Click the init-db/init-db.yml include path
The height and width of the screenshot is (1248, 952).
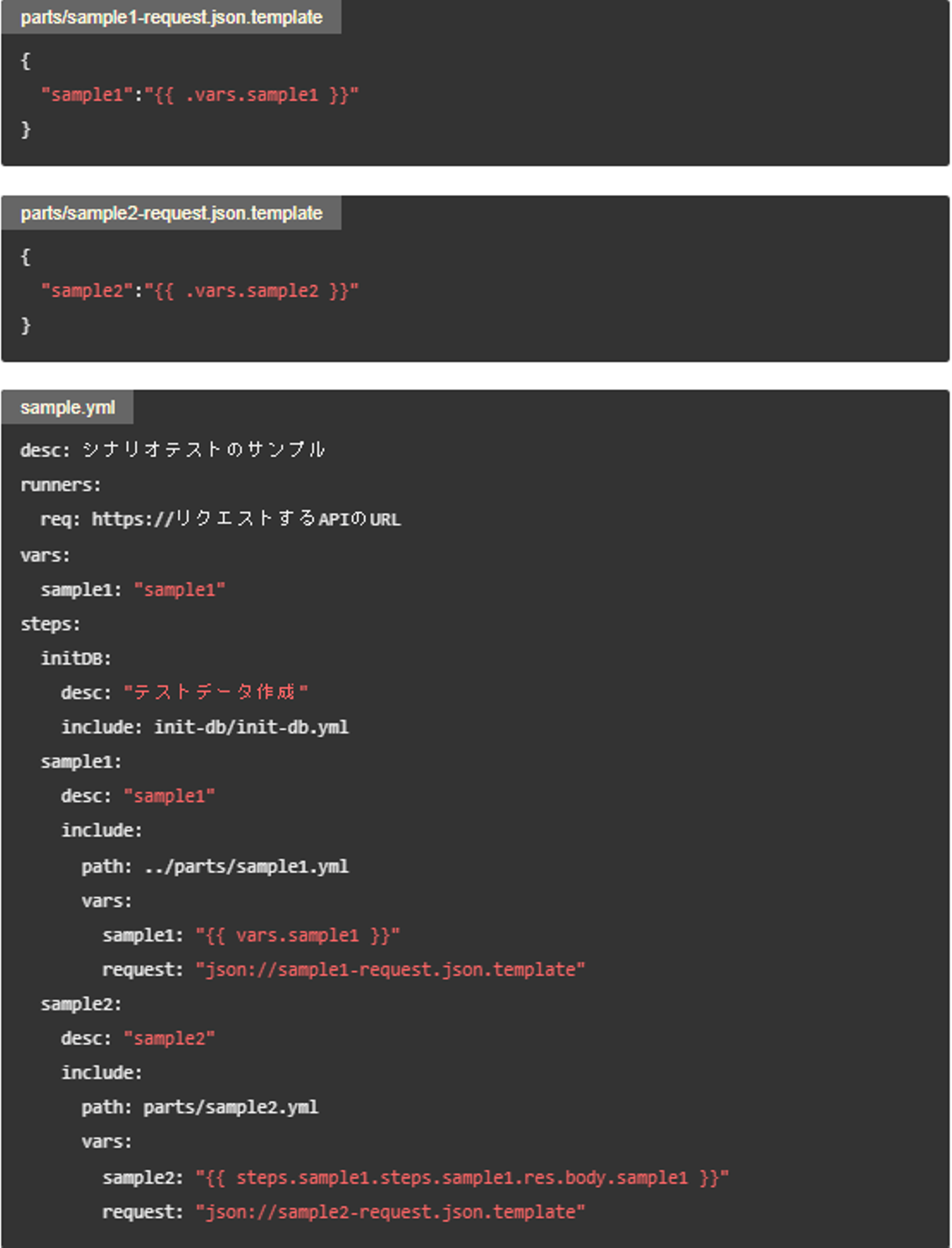click(x=251, y=728)
